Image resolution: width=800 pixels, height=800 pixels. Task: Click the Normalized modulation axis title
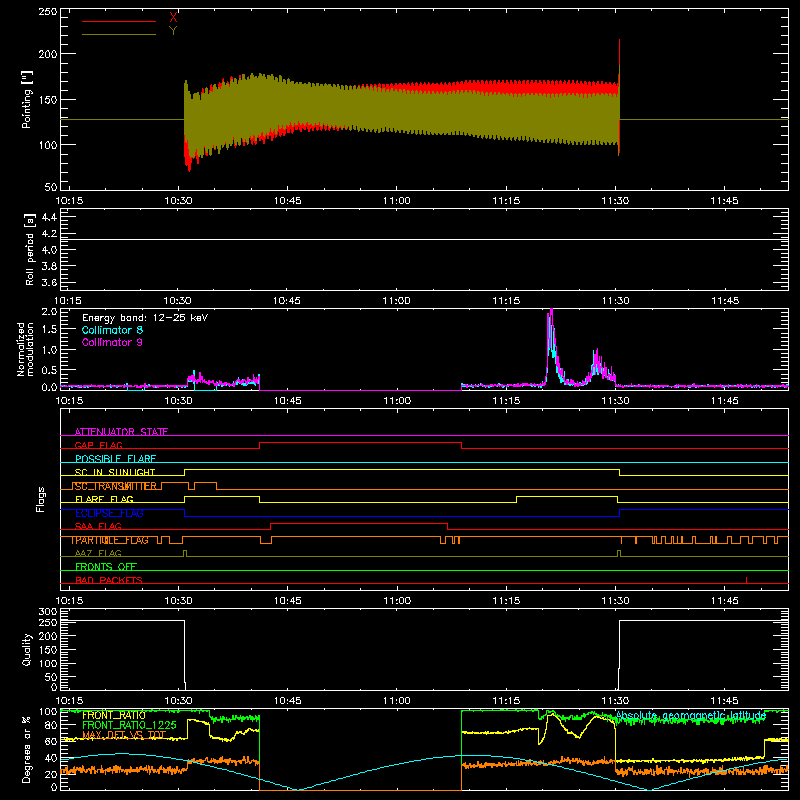[x=25, y=349]
